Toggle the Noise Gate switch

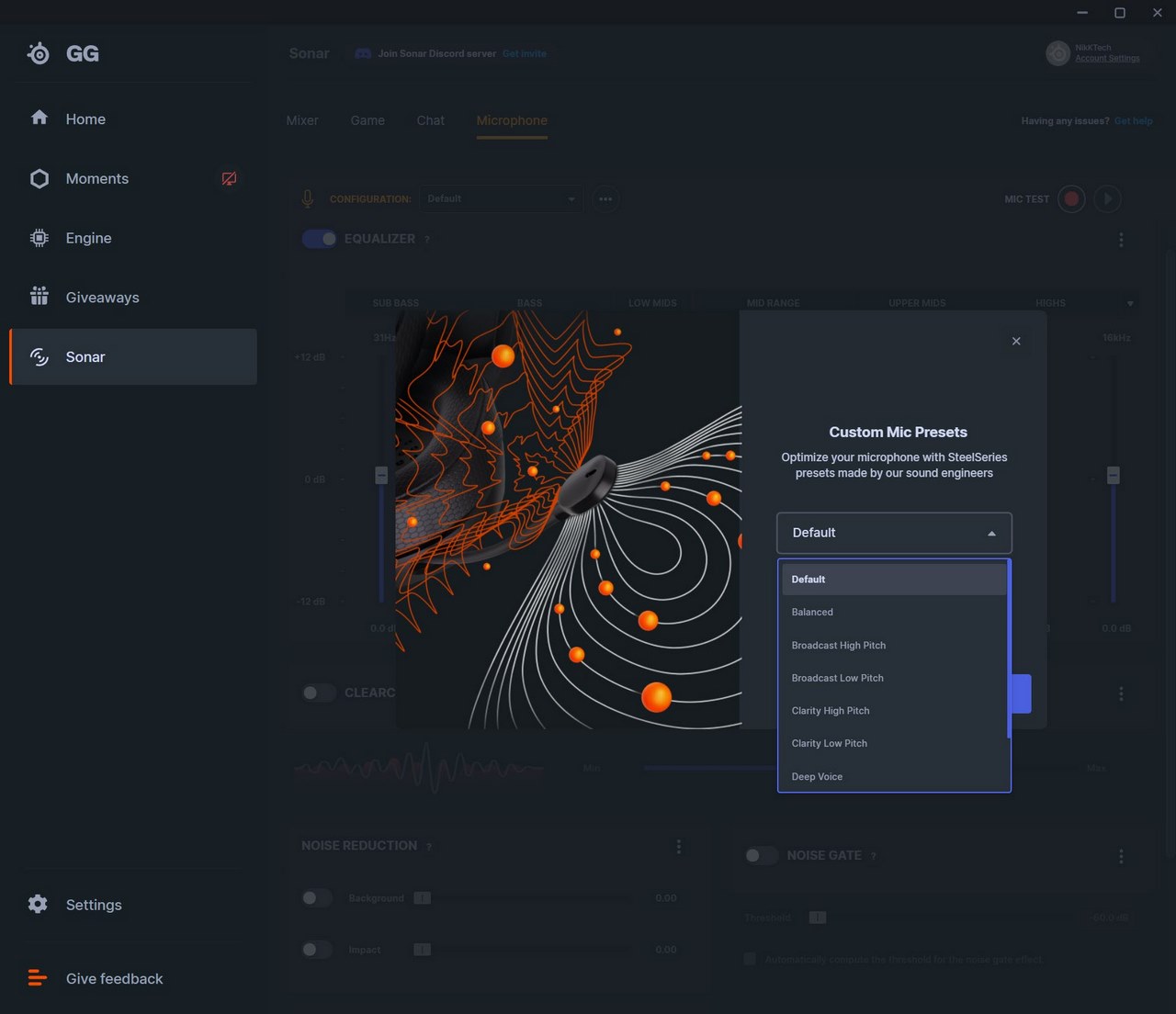pyautogui.click(x=762, y=855)
